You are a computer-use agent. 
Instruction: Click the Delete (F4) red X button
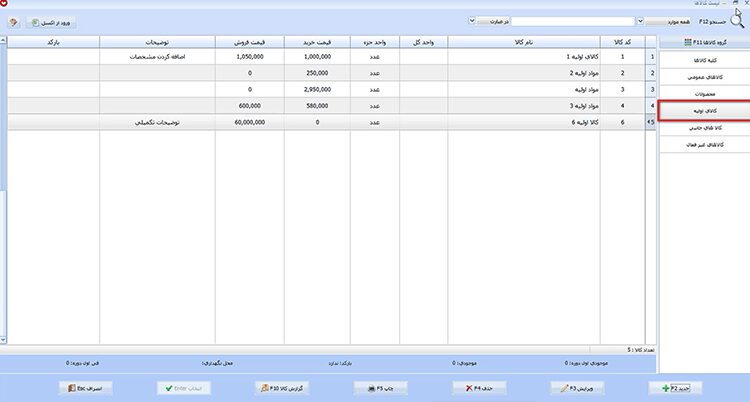click(479, 388)
